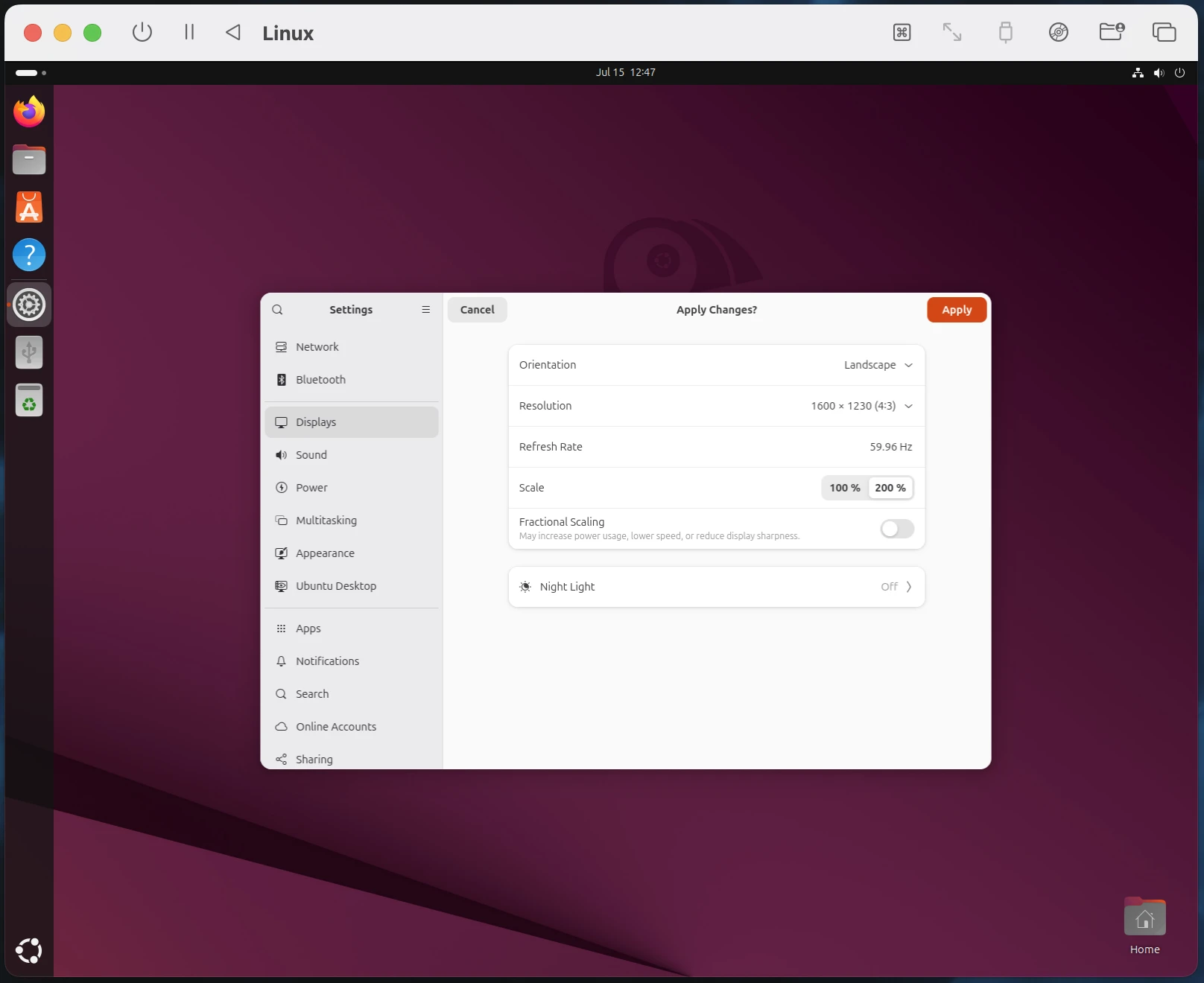Open the Home folder desktop icon
The width and height of the screenshot is (1204, 983).
(1144, 926)
